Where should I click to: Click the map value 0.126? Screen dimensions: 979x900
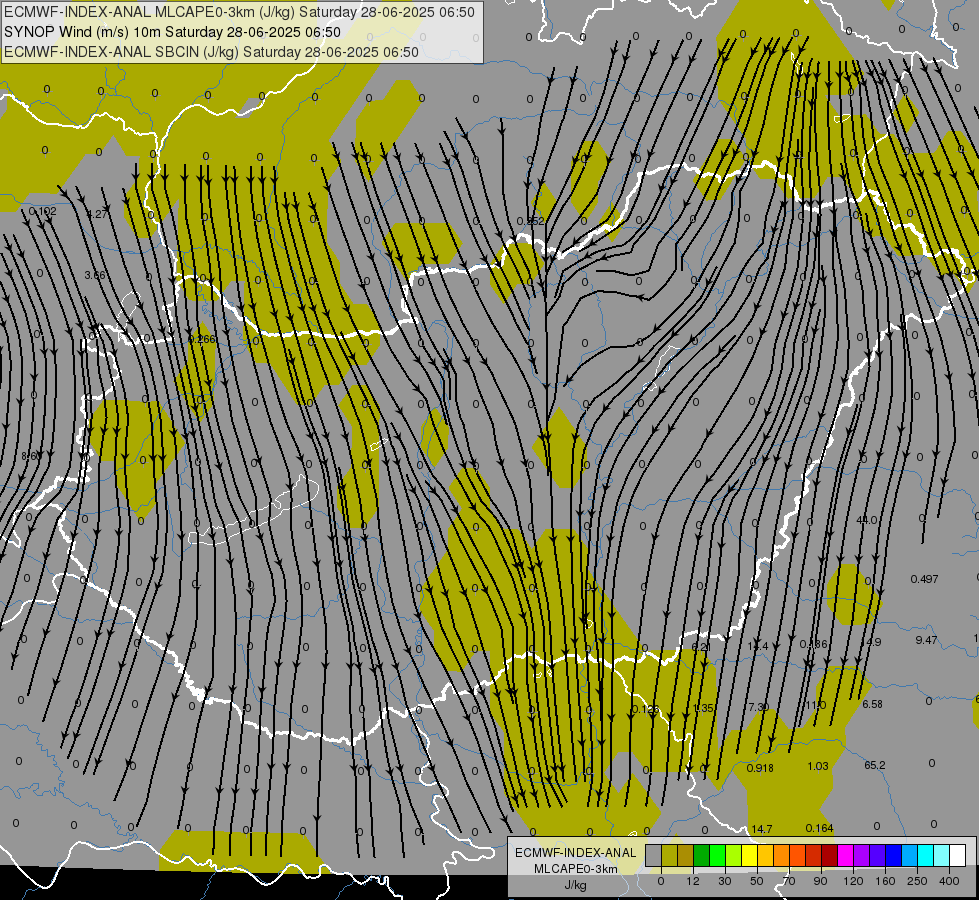click(645, 709)
